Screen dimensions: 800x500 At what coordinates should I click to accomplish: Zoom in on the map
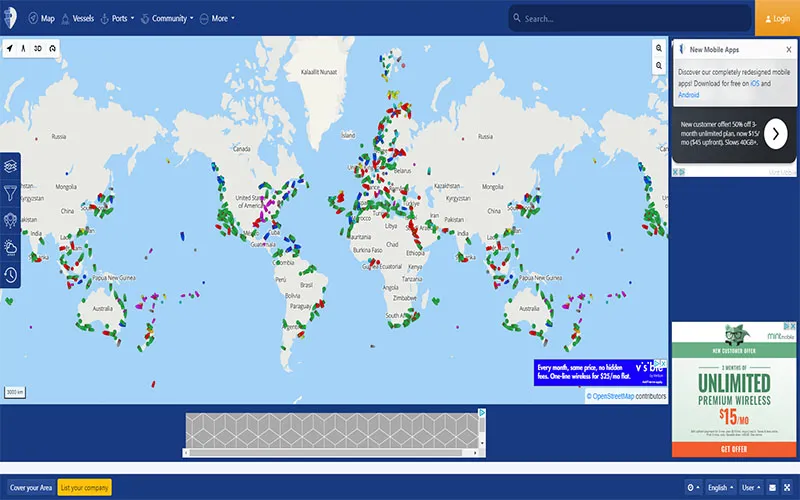pos(659,48)
